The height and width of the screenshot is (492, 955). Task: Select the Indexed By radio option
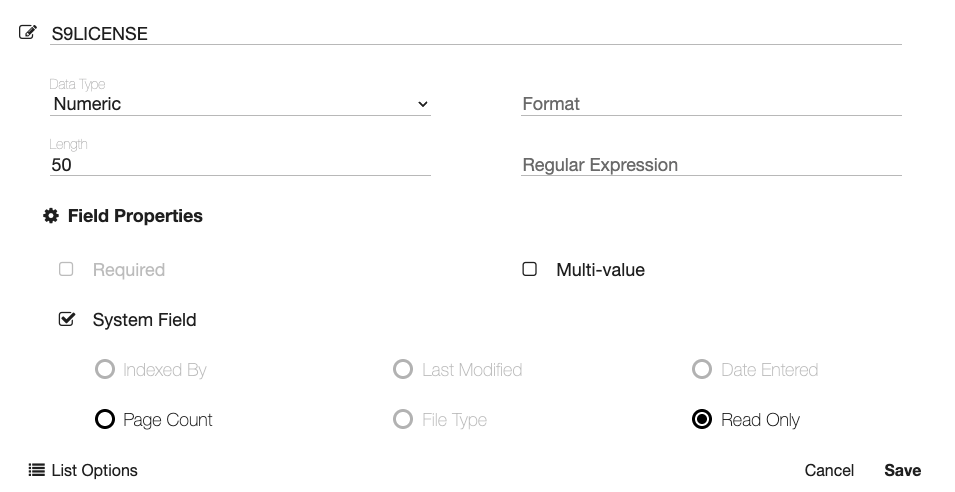pos(104,370)
